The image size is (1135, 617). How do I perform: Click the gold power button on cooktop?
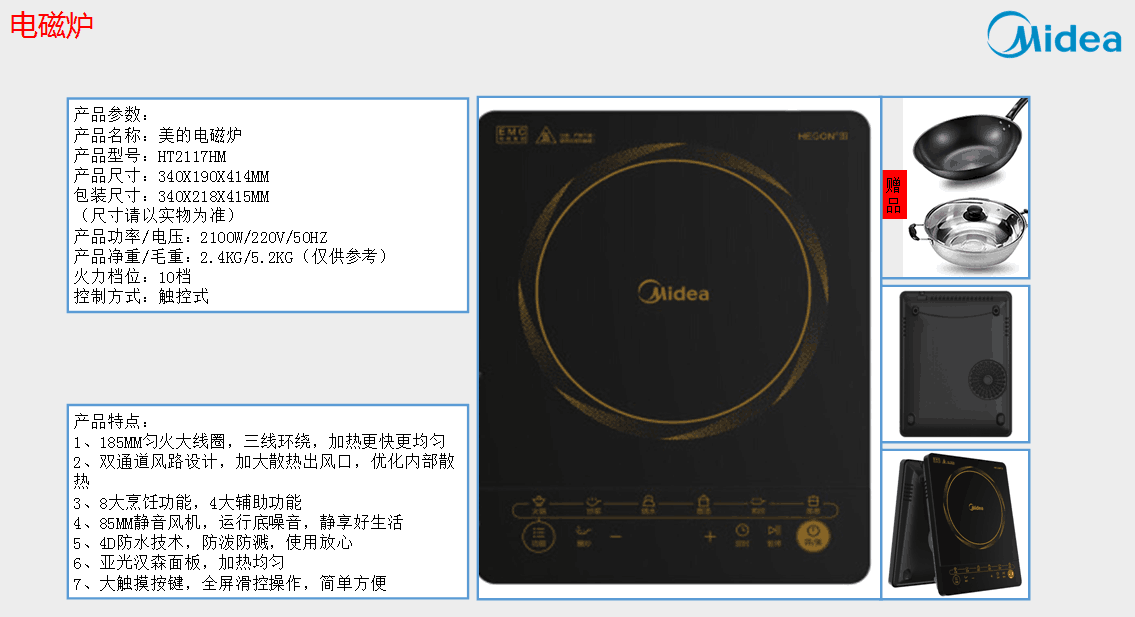[x=813, y=536]
